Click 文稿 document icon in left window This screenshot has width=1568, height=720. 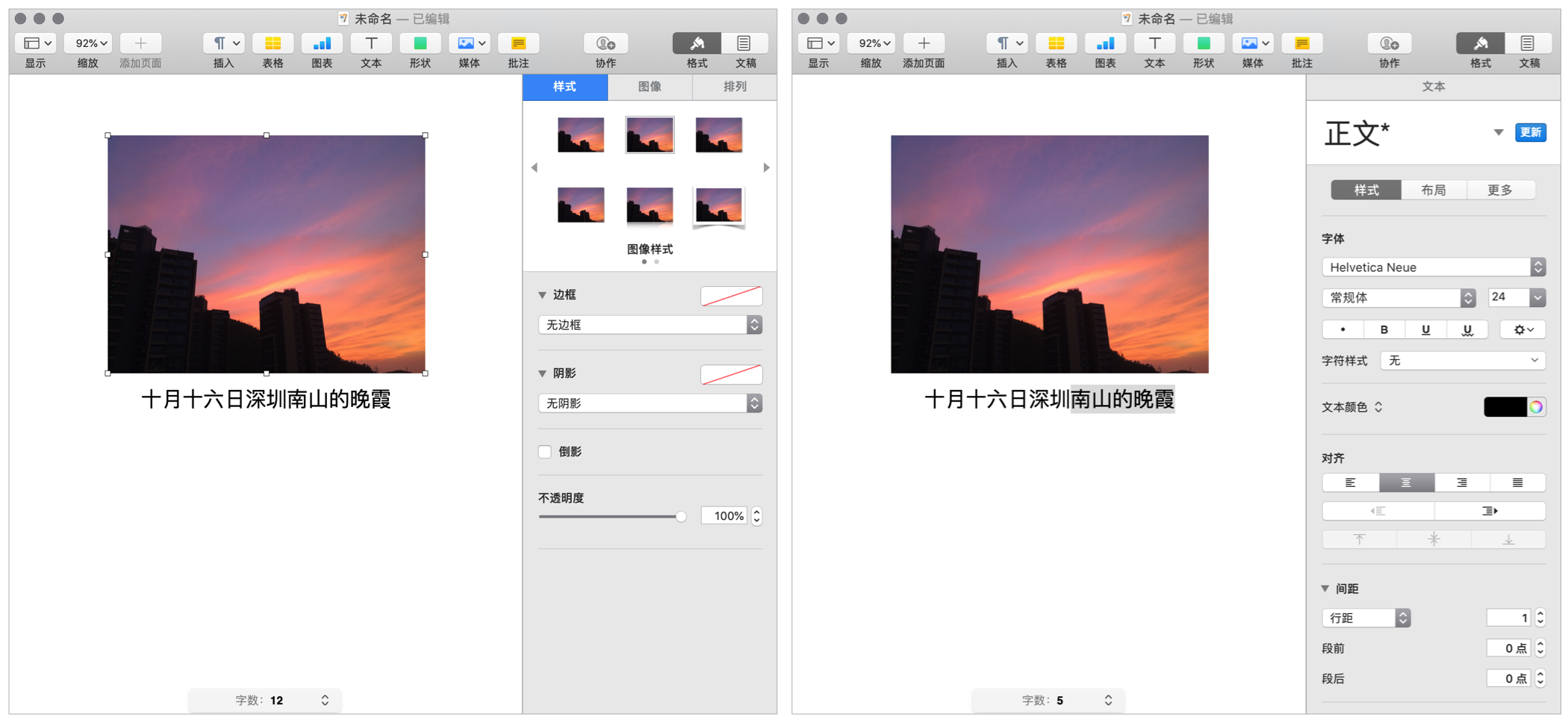click(x=744, y=43)
